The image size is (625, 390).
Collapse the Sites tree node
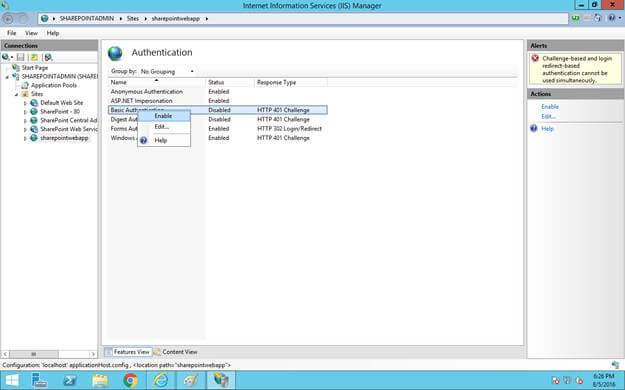(x=16, y=95)
